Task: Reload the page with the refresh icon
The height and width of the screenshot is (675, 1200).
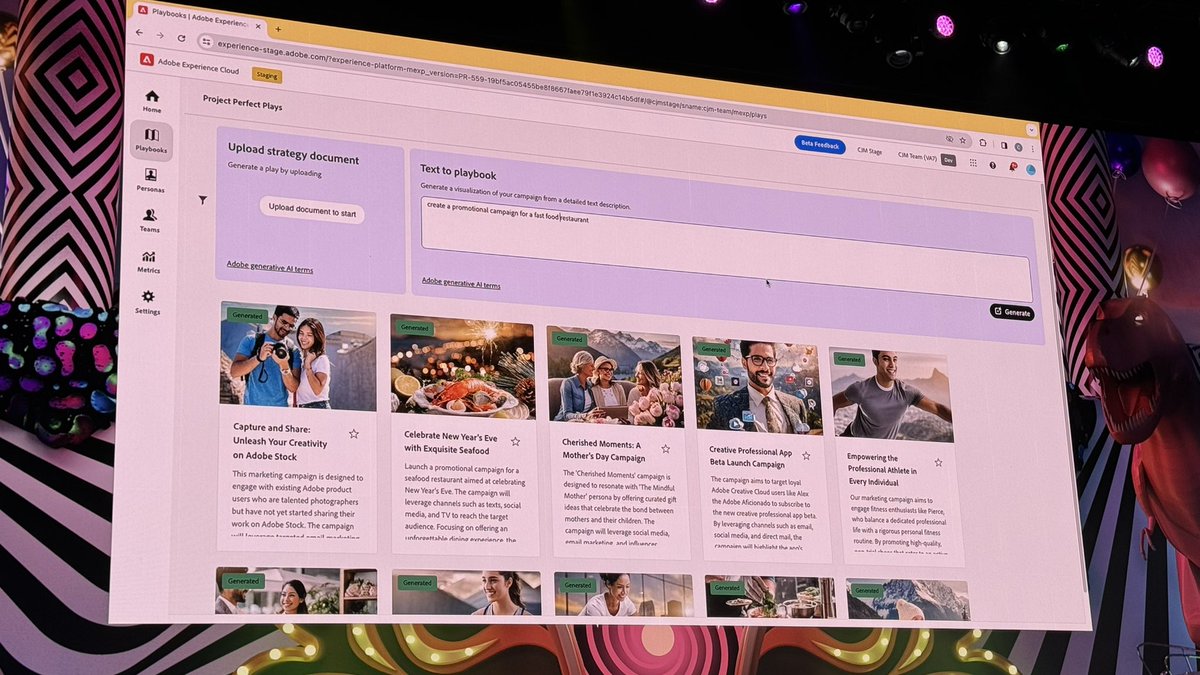Action: (181, 37)
